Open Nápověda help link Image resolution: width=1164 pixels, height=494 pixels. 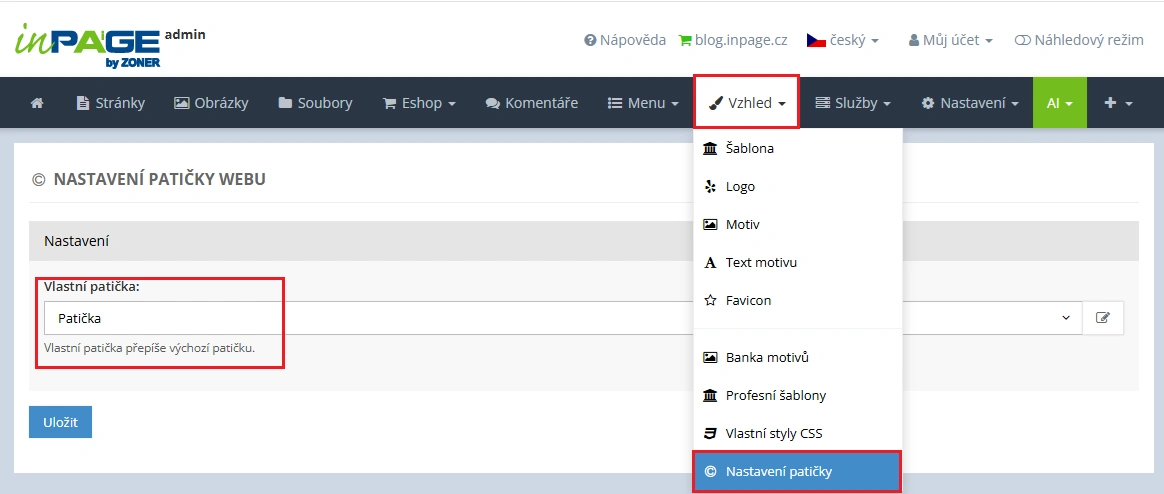[x=625, y=40]
